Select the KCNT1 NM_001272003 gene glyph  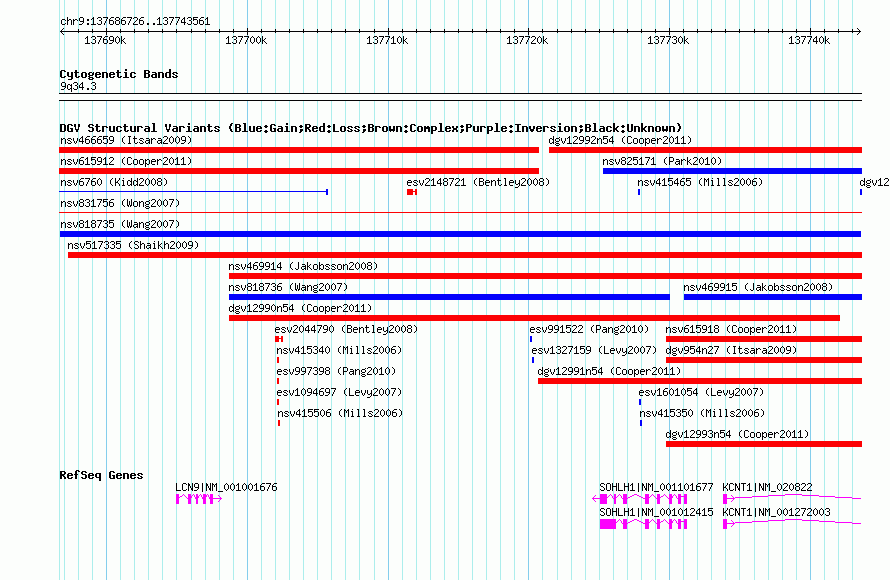click(x=792, y=523)
